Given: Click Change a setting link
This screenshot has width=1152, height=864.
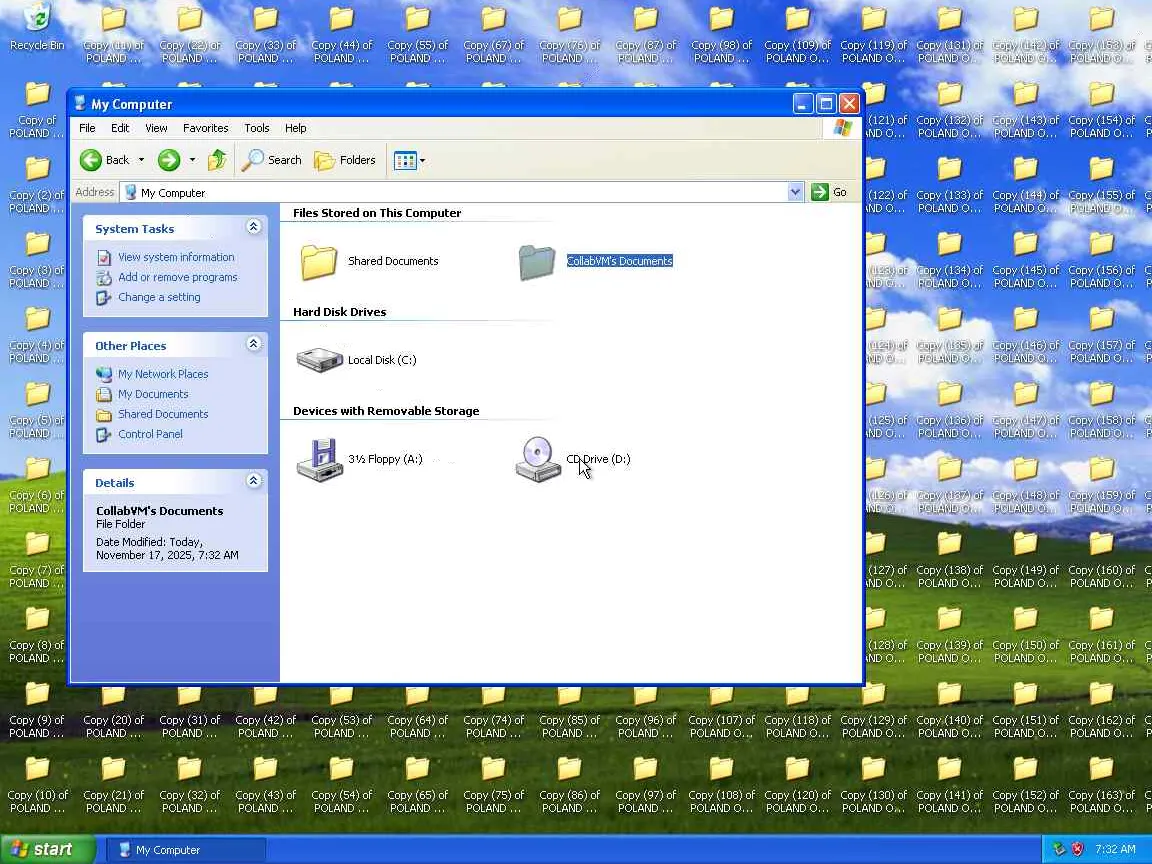Looking at the screenshot, I should [x=159, y=297].
